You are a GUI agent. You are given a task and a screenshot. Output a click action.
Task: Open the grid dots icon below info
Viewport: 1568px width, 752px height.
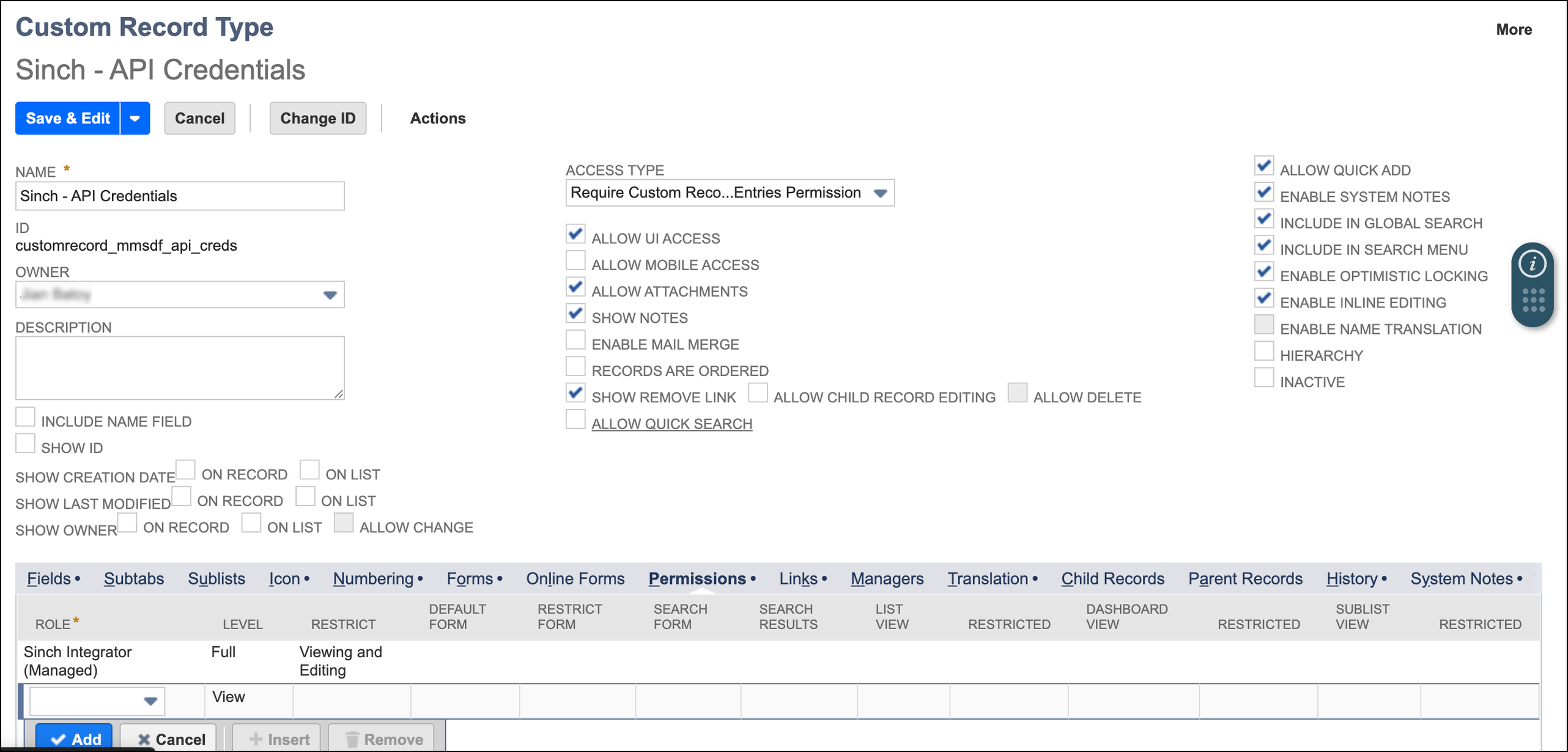coord(1533,301)
